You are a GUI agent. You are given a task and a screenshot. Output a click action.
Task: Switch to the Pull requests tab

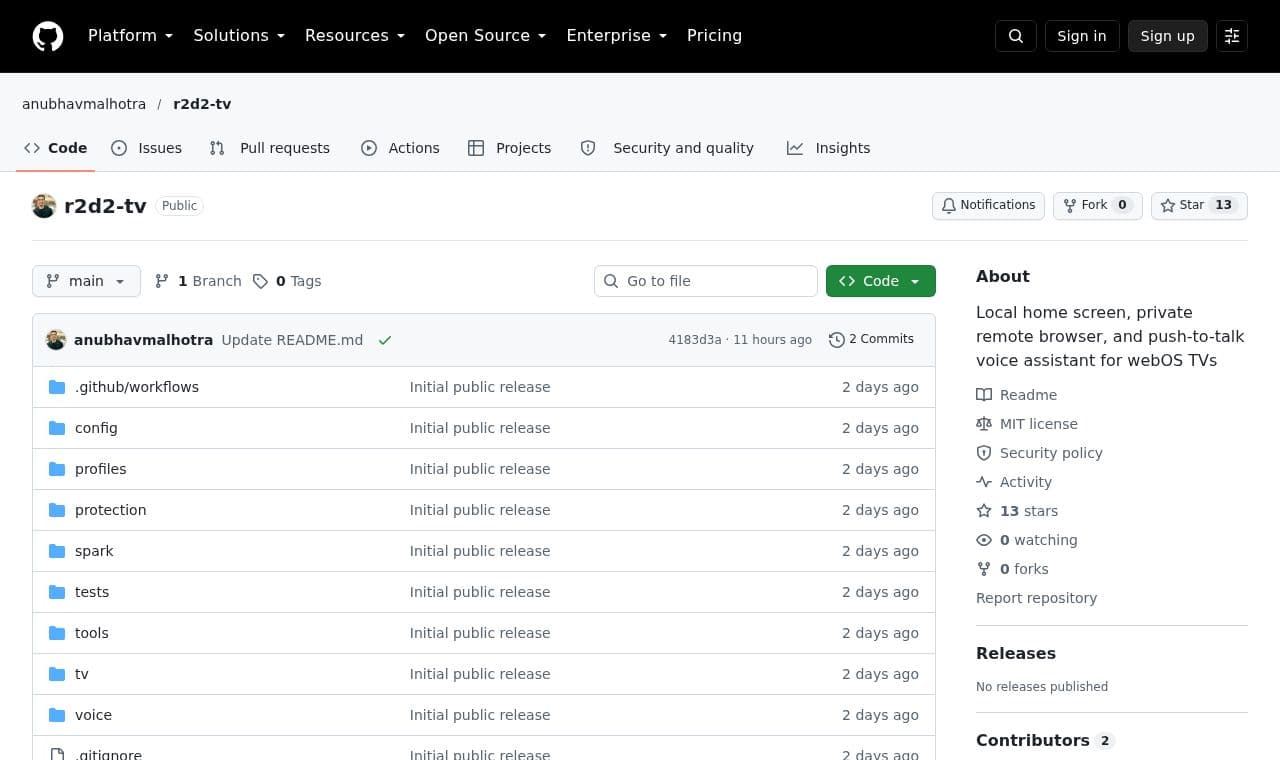(269, 148)
